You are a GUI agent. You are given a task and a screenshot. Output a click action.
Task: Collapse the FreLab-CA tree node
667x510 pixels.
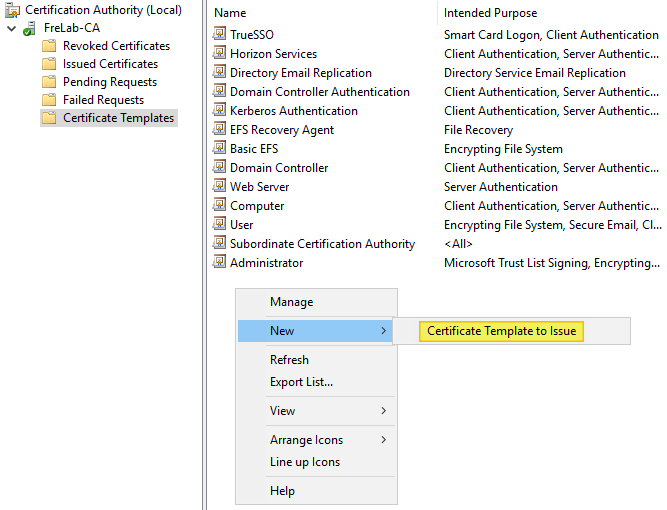(11, 28)
